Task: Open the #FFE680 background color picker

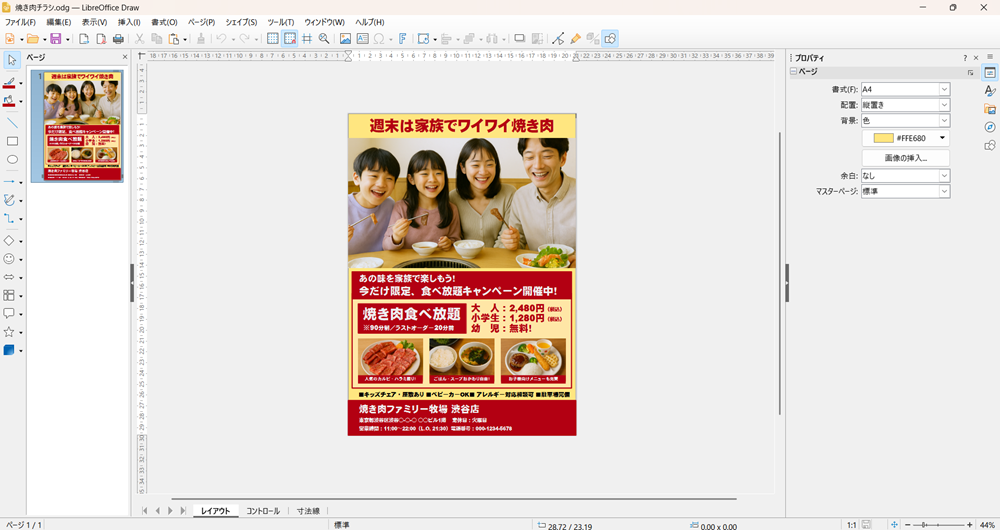Action: pyautogui.click(x=905, y=138)
